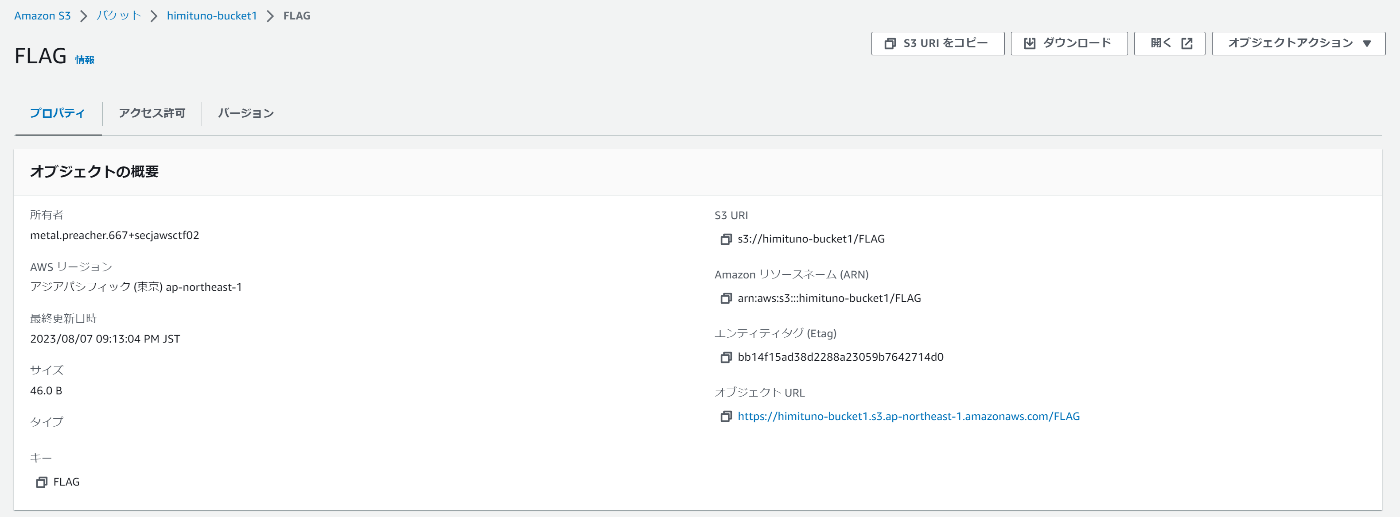Viewport: 1400px width, 517px height.
Task: Copy the key FLAG using its icon
Action: (x=41, y=482)
